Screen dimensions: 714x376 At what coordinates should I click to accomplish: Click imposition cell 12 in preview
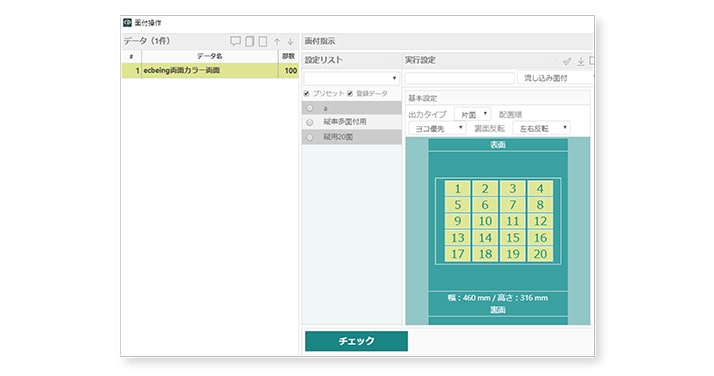click(540, 221)
